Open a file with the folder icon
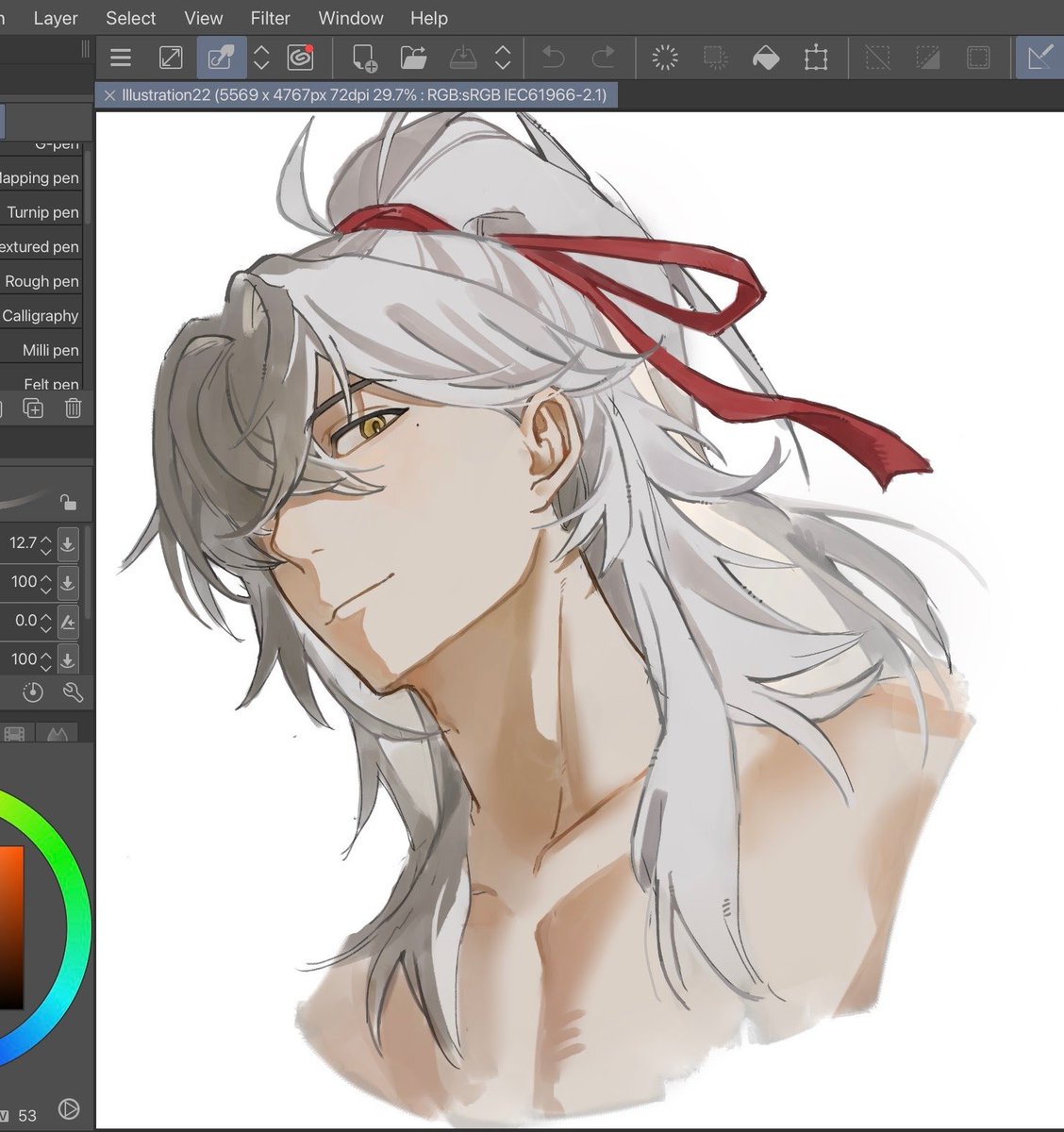 pyautogui.click(x=413, y=58)
